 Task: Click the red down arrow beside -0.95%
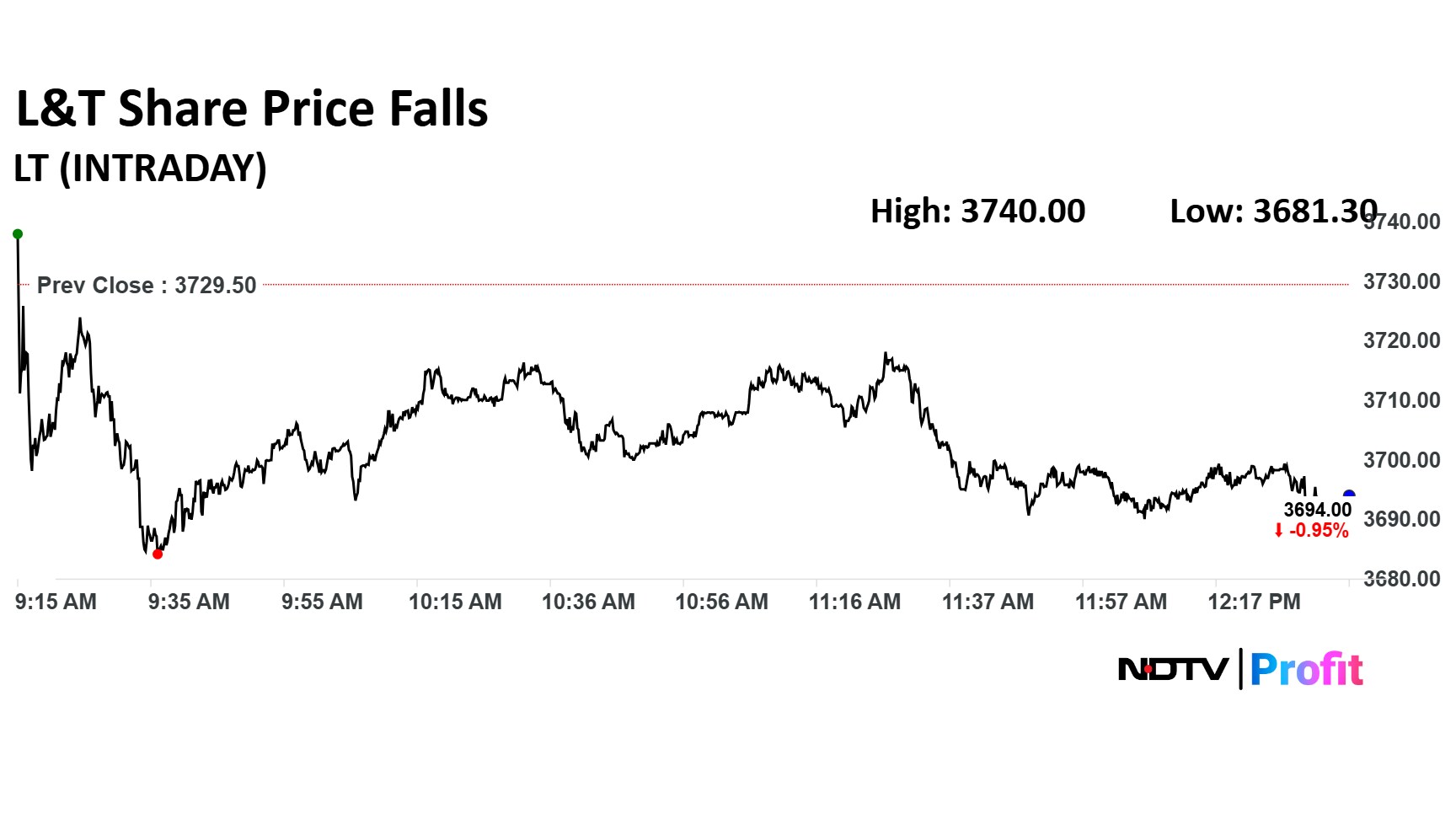pyautogui.click(x=1278, y=531)
